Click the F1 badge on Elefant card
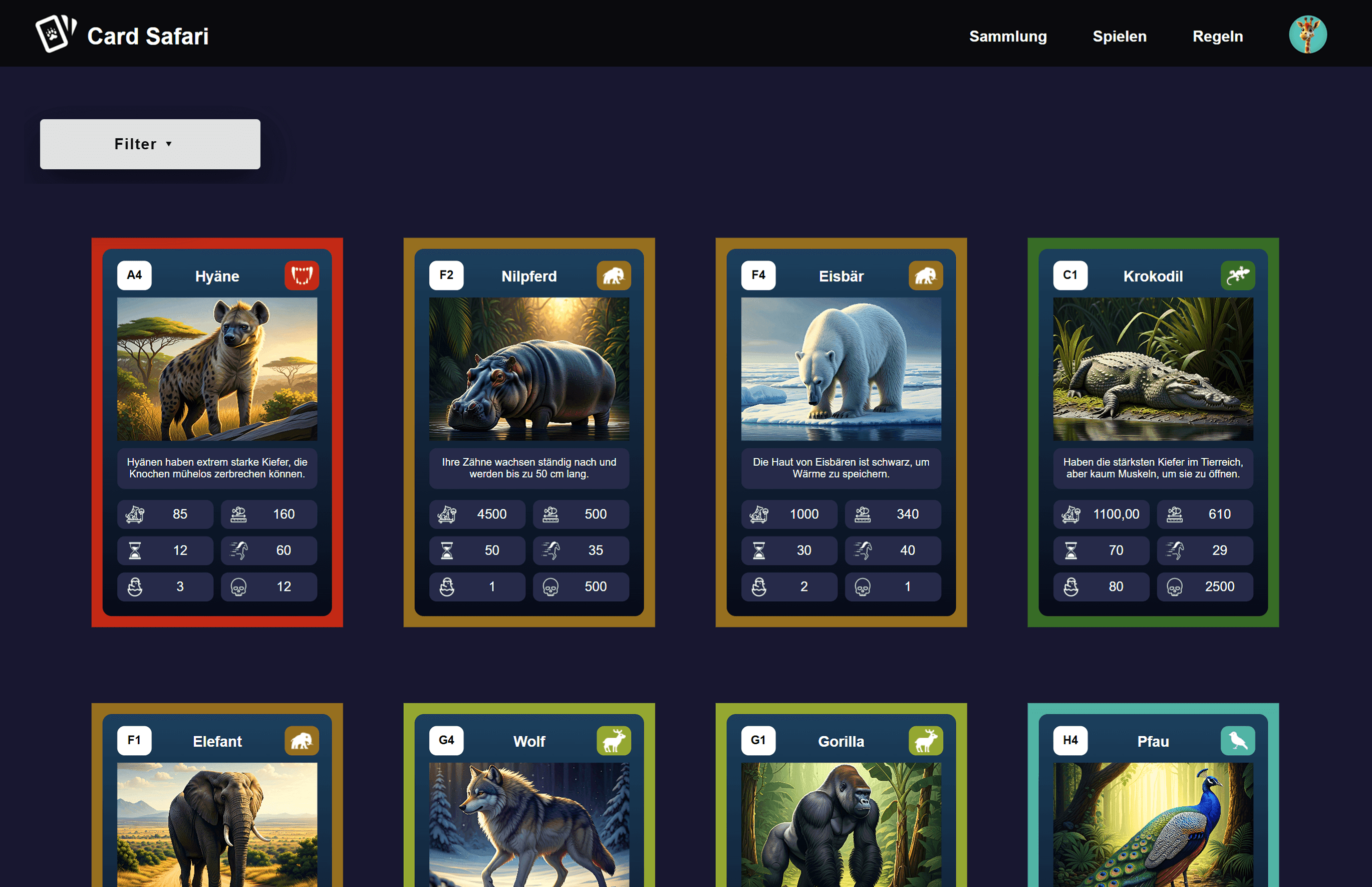 tap(134, 740)
